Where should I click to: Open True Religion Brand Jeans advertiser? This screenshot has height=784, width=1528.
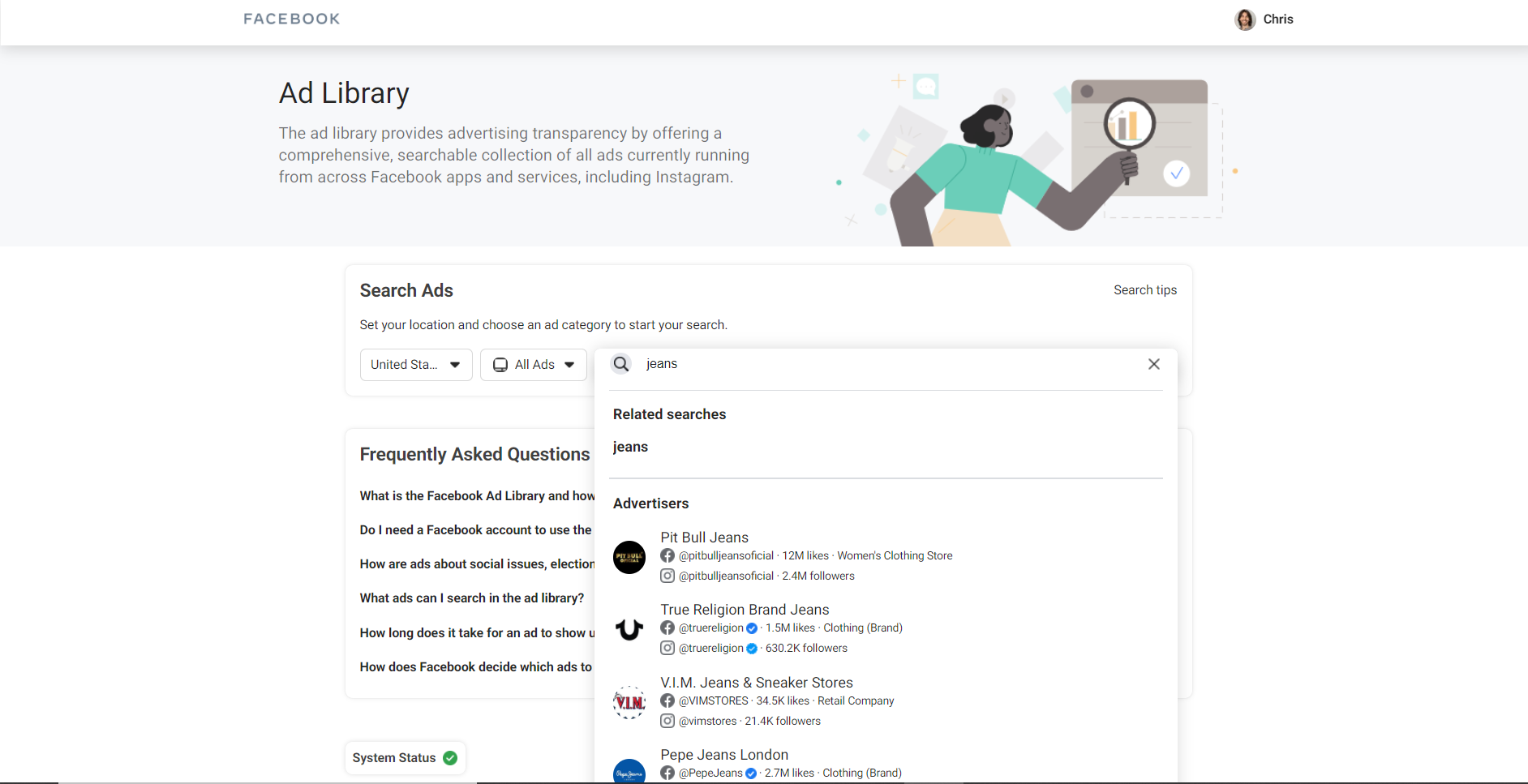tap(745, 610)
